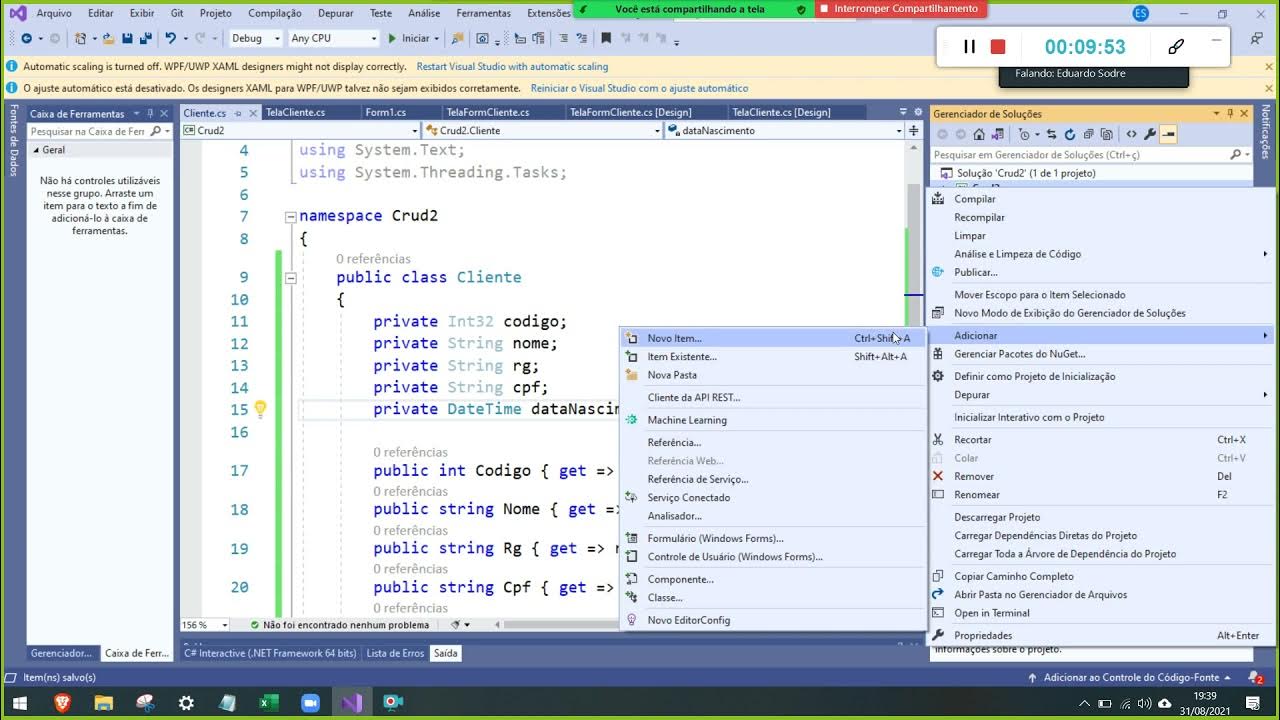The width and height of the screenshot is (1280, 720).
Task: Collapse the public class Cliente block
Action: click(290, 278)
